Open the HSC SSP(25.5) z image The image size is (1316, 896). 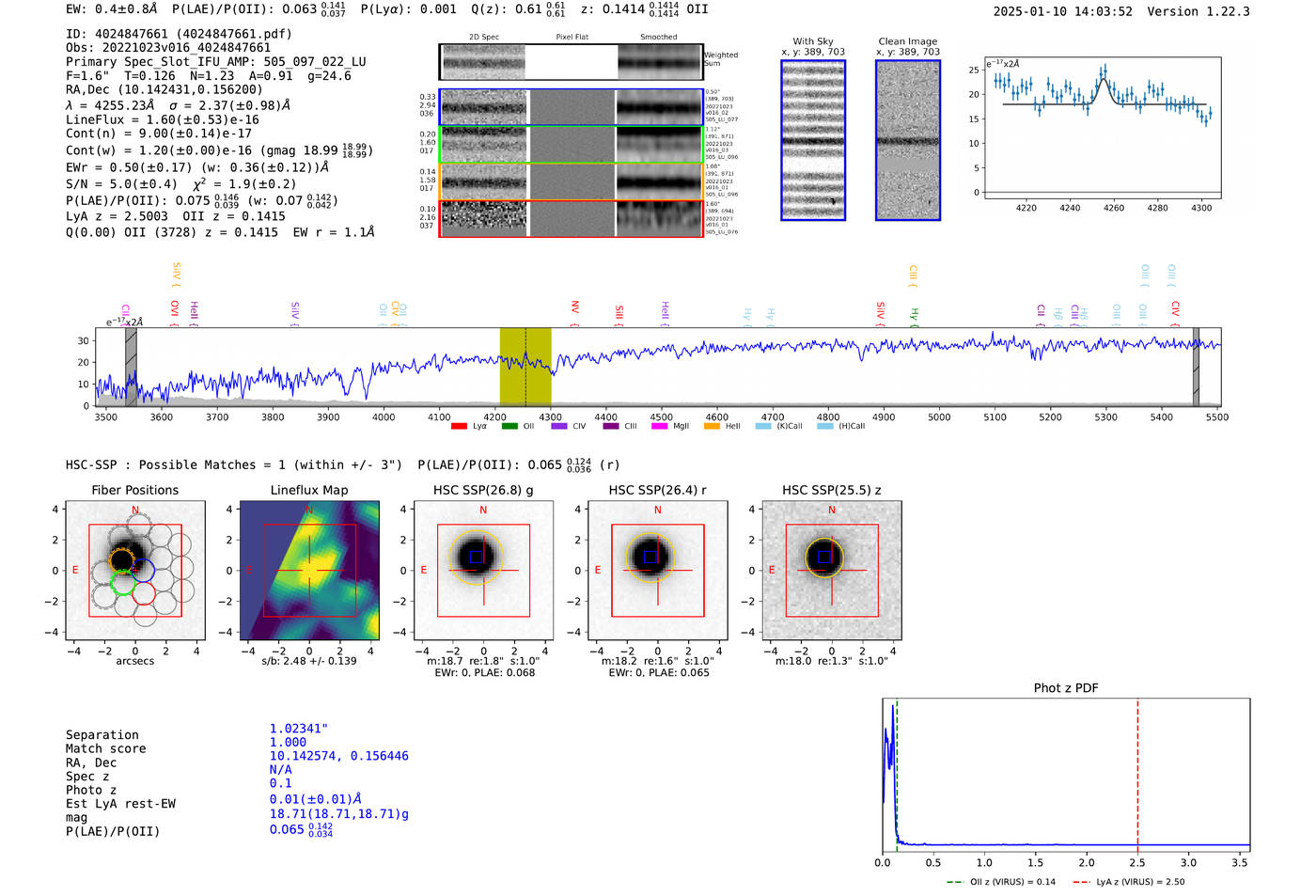point(832,571)
